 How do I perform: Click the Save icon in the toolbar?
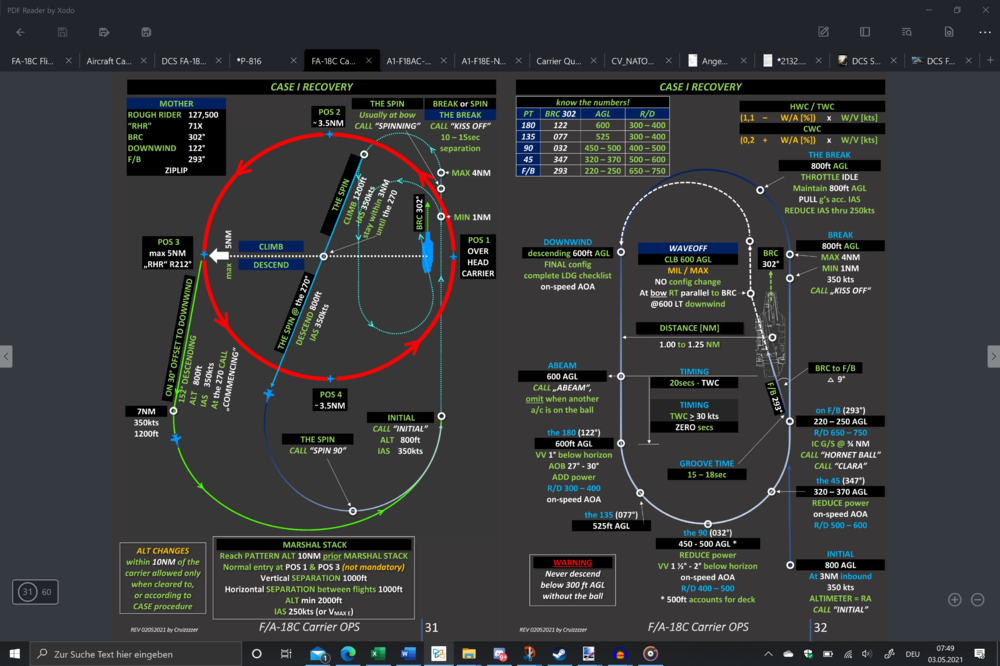[x=62, y=32]
